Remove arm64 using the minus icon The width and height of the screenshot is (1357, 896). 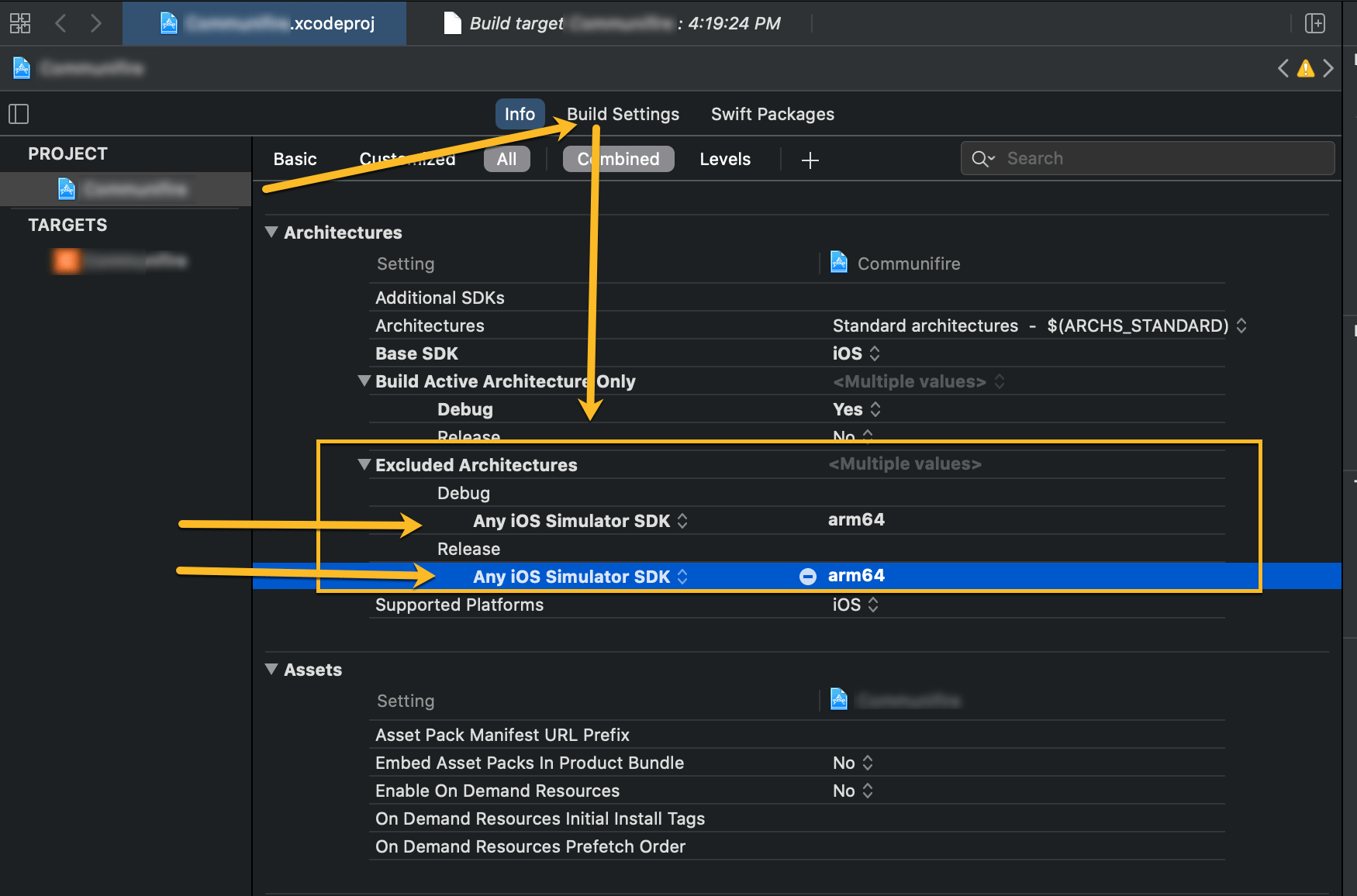(x=807, y=576)
